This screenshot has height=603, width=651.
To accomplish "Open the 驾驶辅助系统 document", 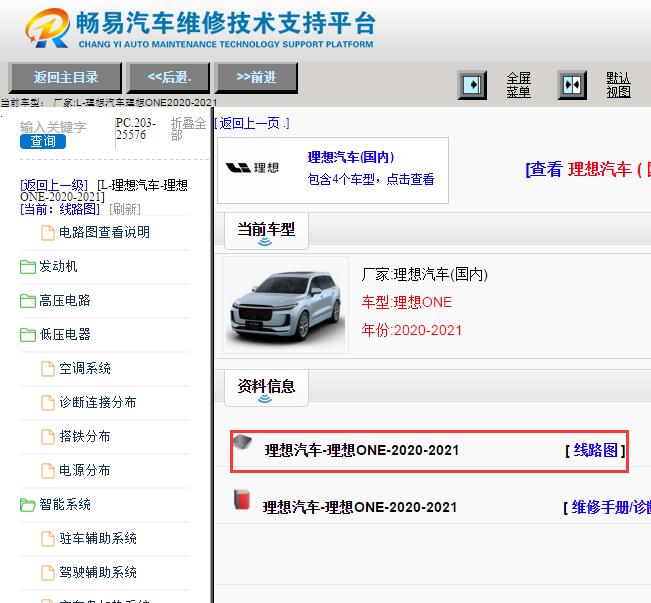I will coord(98,573).
